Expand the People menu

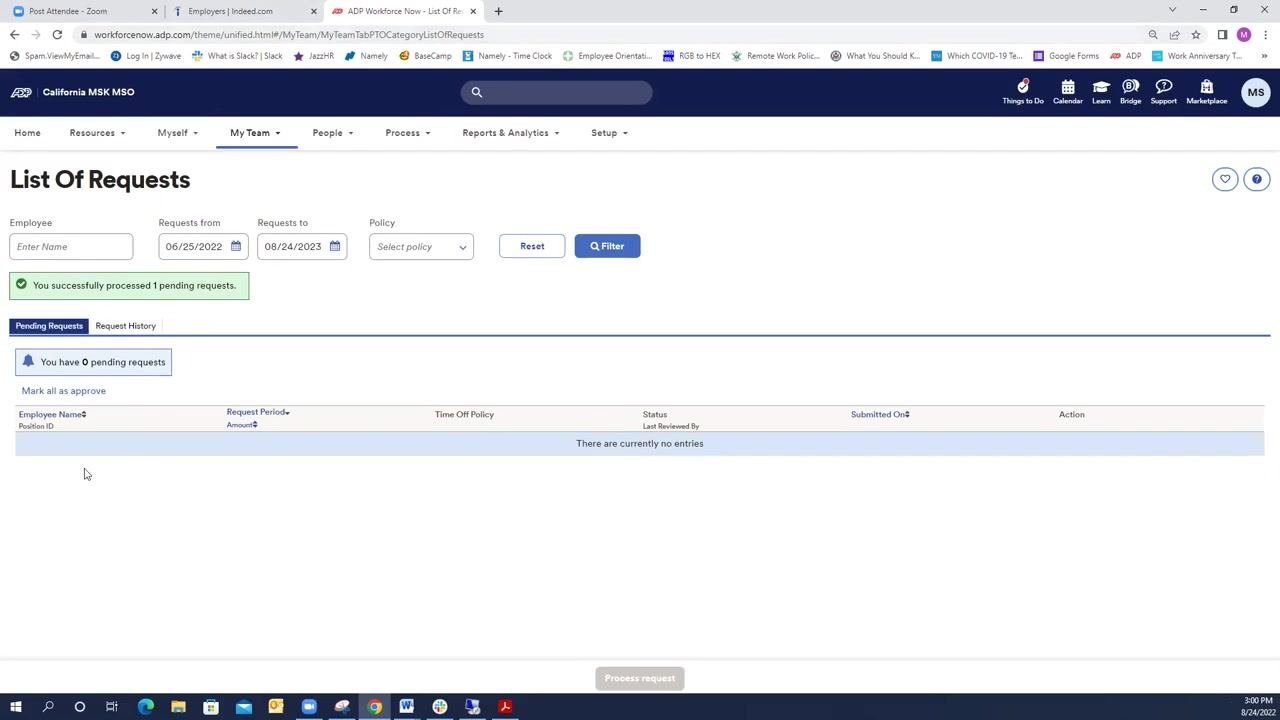332,133
